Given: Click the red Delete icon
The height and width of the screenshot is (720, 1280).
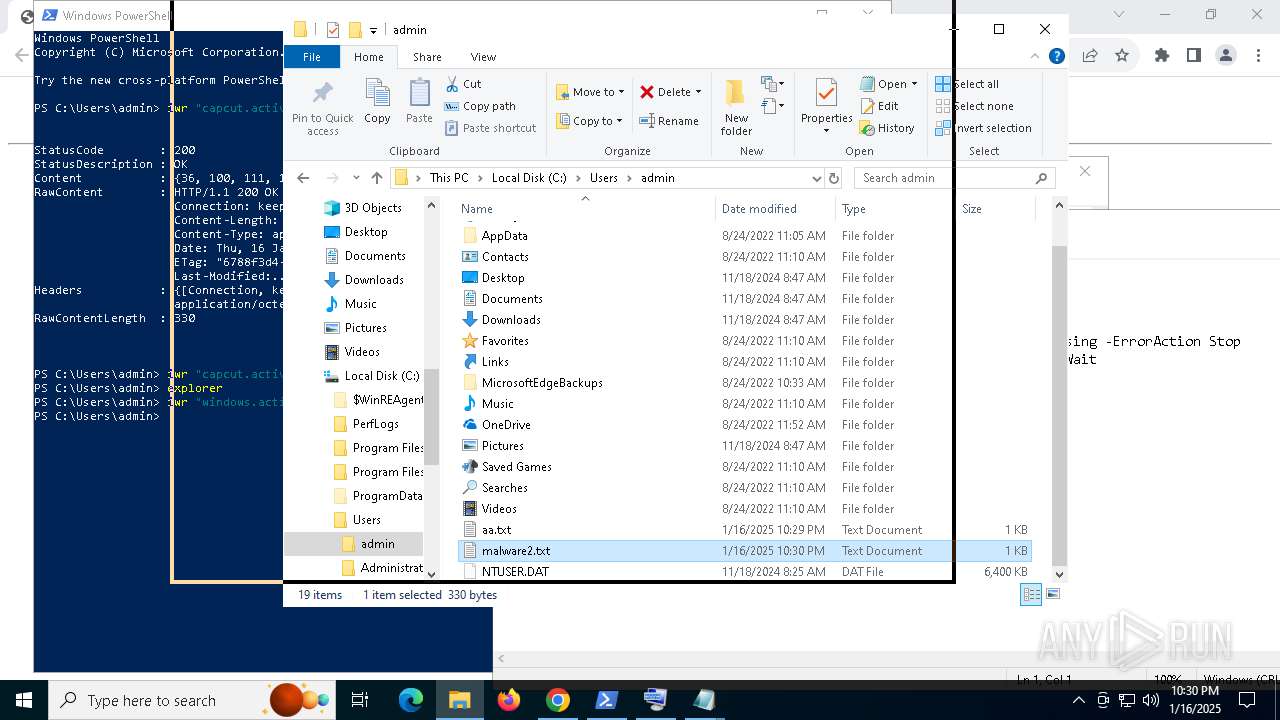Looking at the screenshot, I should [647, 92].
